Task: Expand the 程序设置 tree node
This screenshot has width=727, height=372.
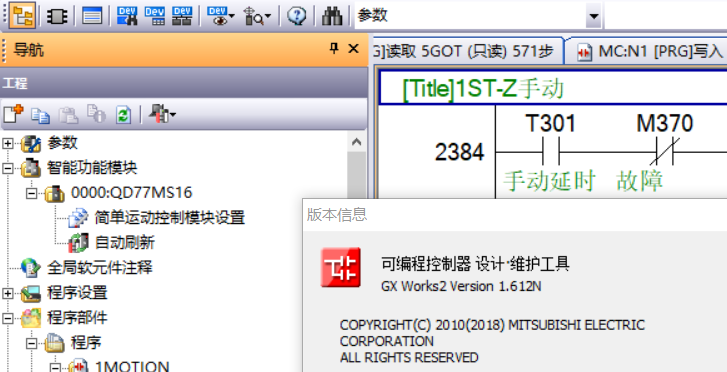Action: click(x=7, y=293)
